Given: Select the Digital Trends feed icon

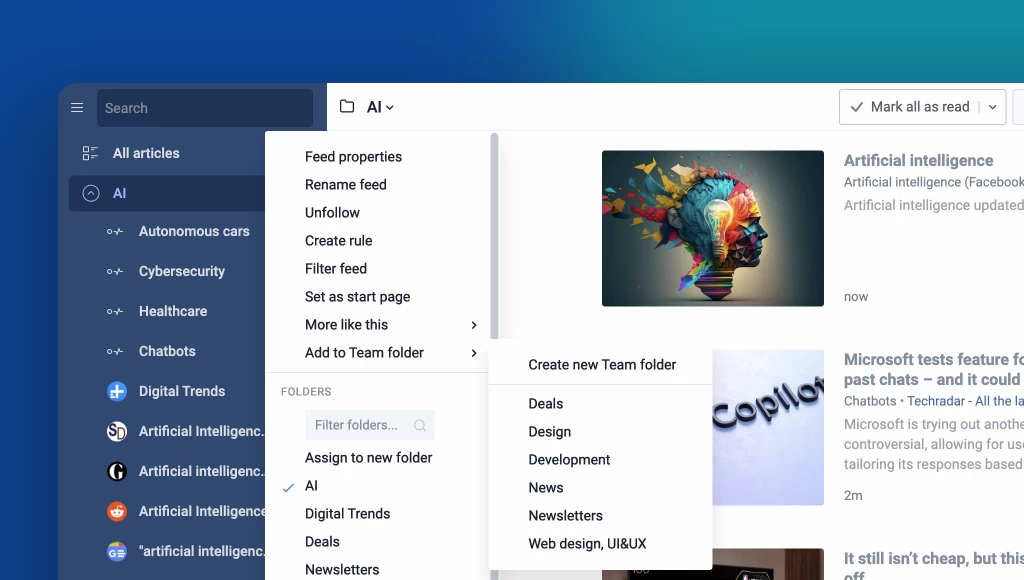Looking at the screenshot, I should click(x=117, y=391).
